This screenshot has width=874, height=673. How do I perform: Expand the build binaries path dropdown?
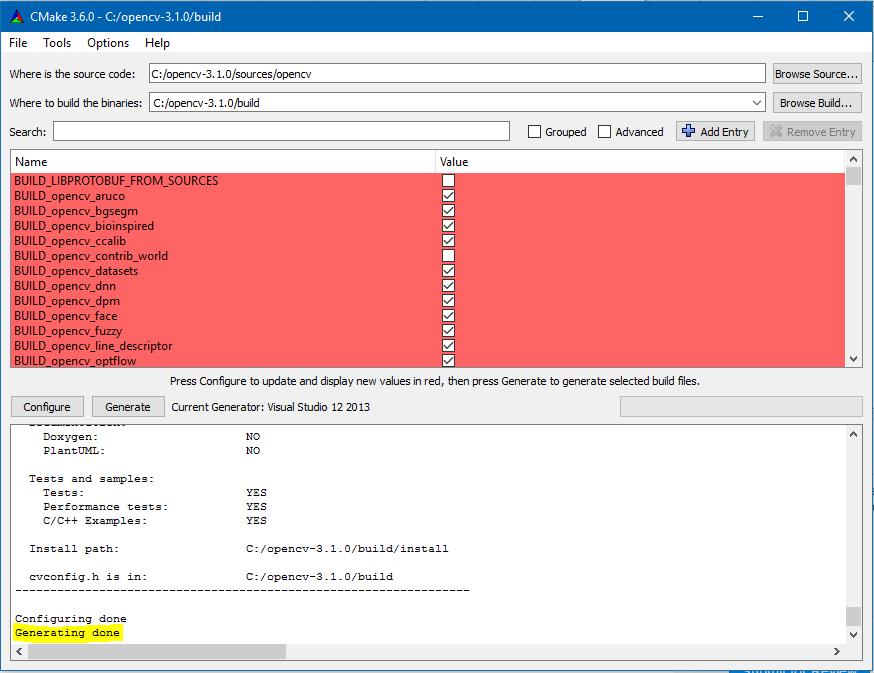(x=756, y=103)
